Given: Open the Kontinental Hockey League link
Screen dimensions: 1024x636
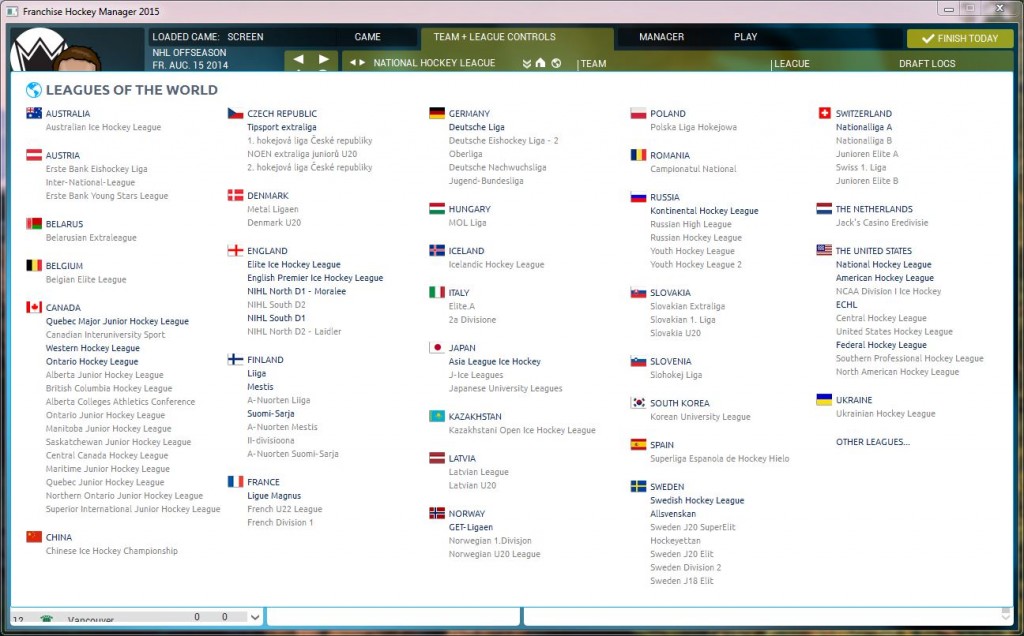Looking at the screenshot, I should coord(704,211).
